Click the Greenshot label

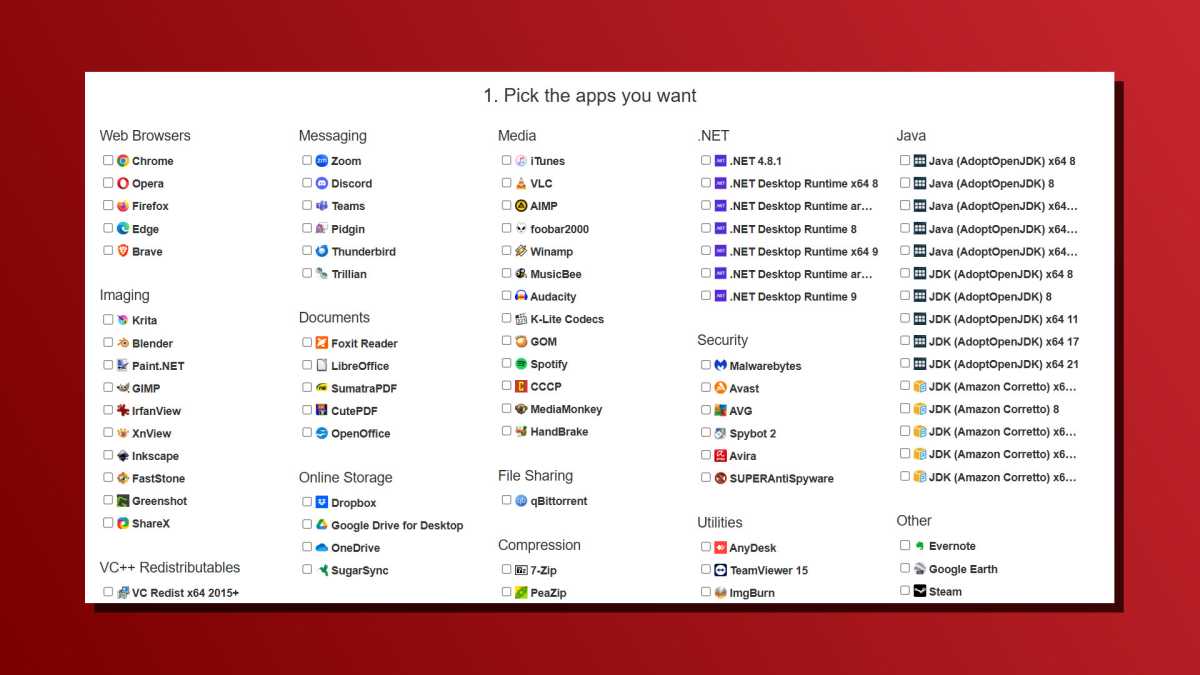[160, 501]
